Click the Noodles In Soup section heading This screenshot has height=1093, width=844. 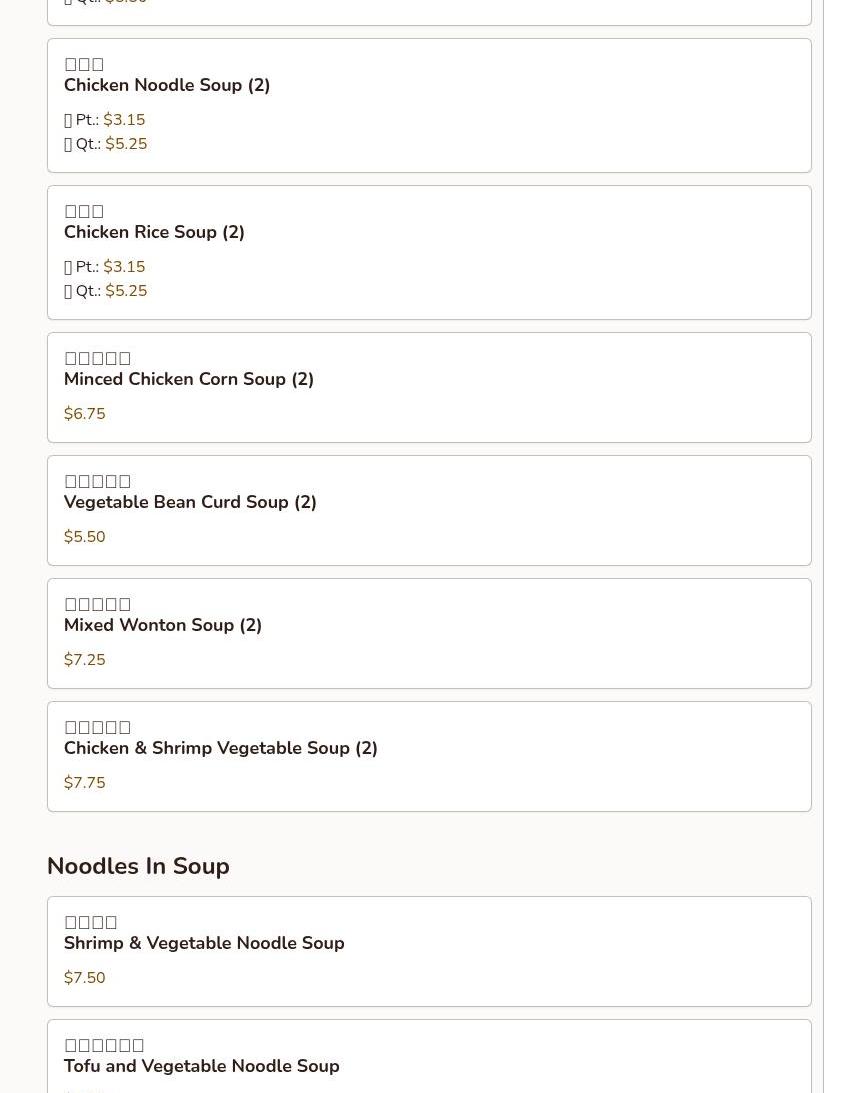pos(138,866)
